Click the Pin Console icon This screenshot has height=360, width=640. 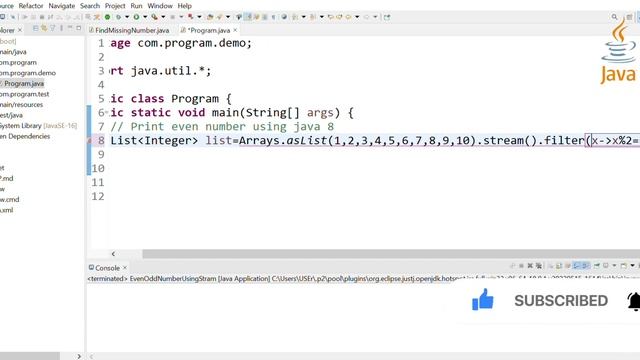tap(597, 266)
